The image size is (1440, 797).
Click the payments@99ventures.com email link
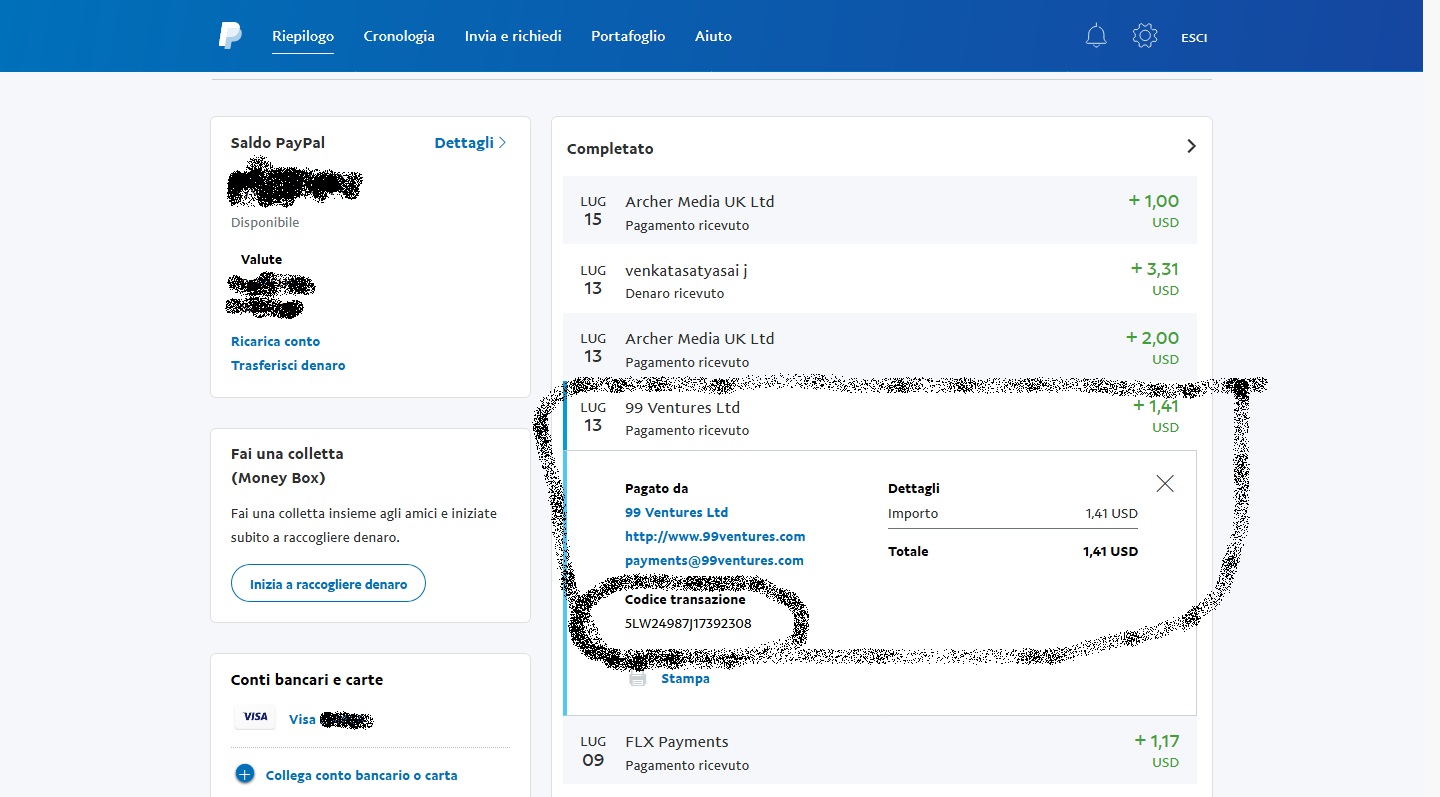point(714,560)
